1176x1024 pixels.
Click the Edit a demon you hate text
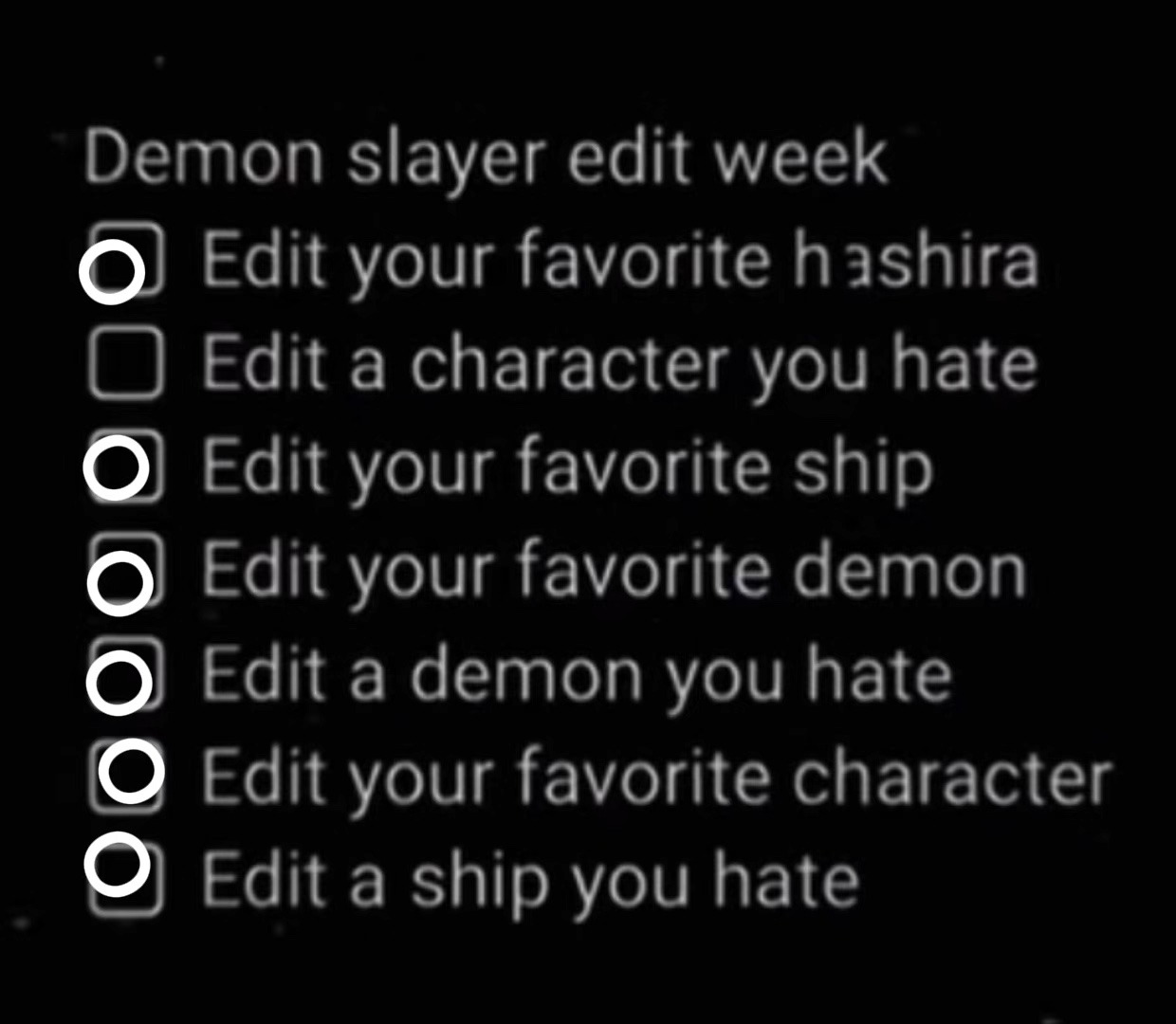click(x=577, y=676)
